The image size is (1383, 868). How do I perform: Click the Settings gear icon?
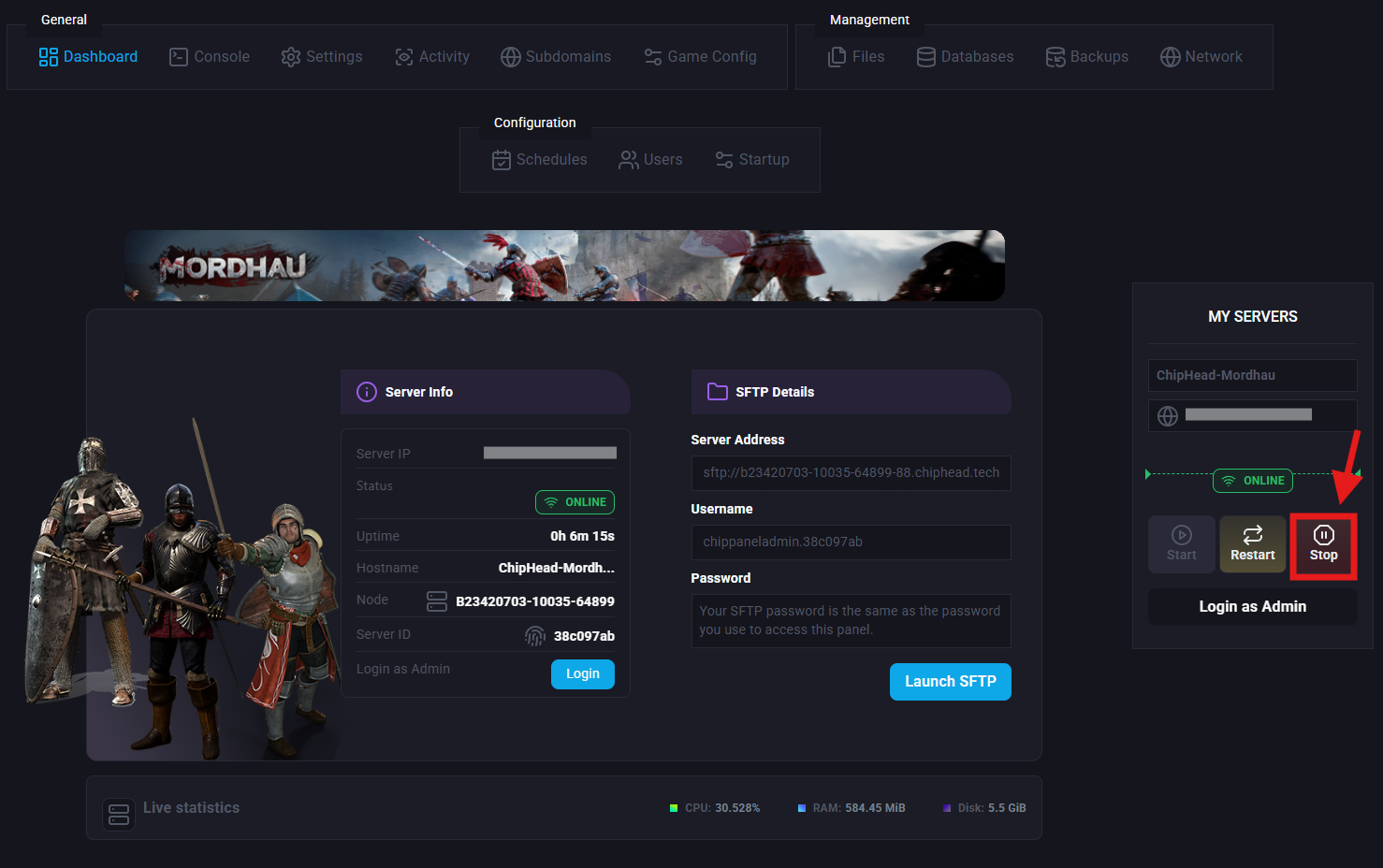click(291, 57)
